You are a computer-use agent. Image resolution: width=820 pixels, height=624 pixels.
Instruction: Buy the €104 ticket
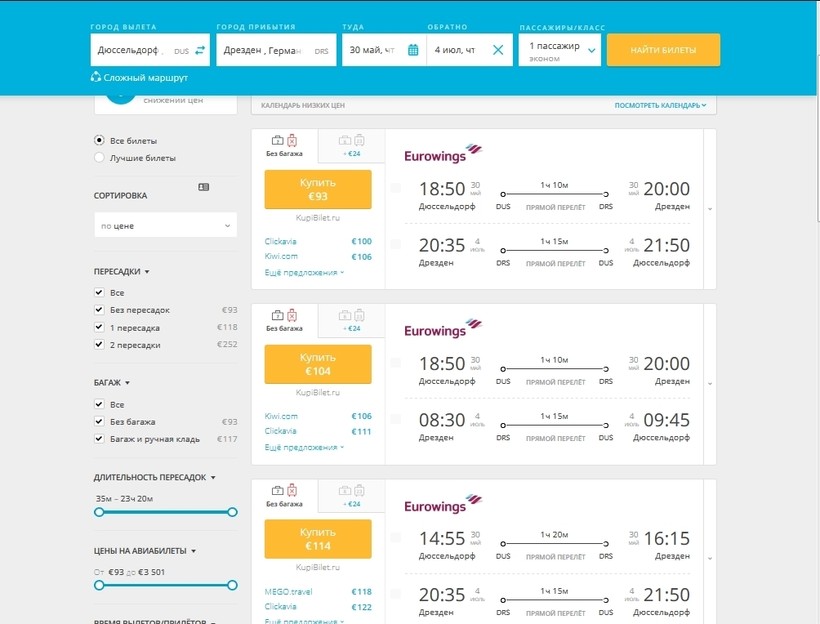[318, 364]
